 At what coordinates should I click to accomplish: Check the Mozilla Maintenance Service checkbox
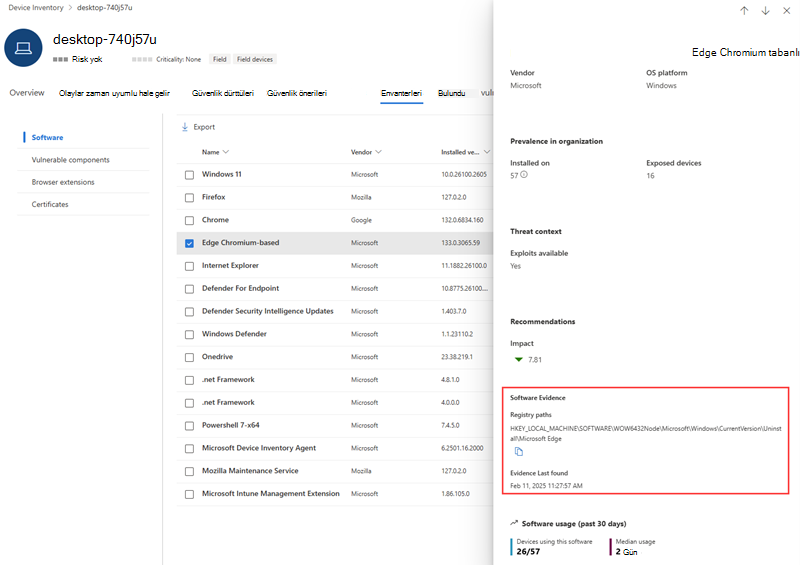189,472
